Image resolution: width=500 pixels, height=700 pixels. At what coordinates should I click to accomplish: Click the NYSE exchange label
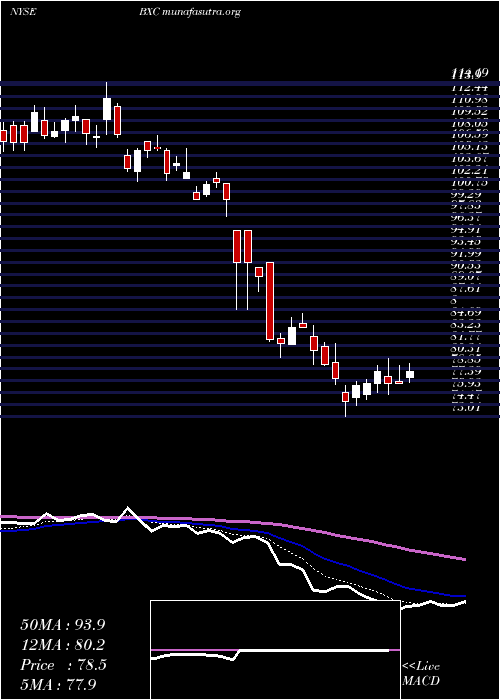23,12
